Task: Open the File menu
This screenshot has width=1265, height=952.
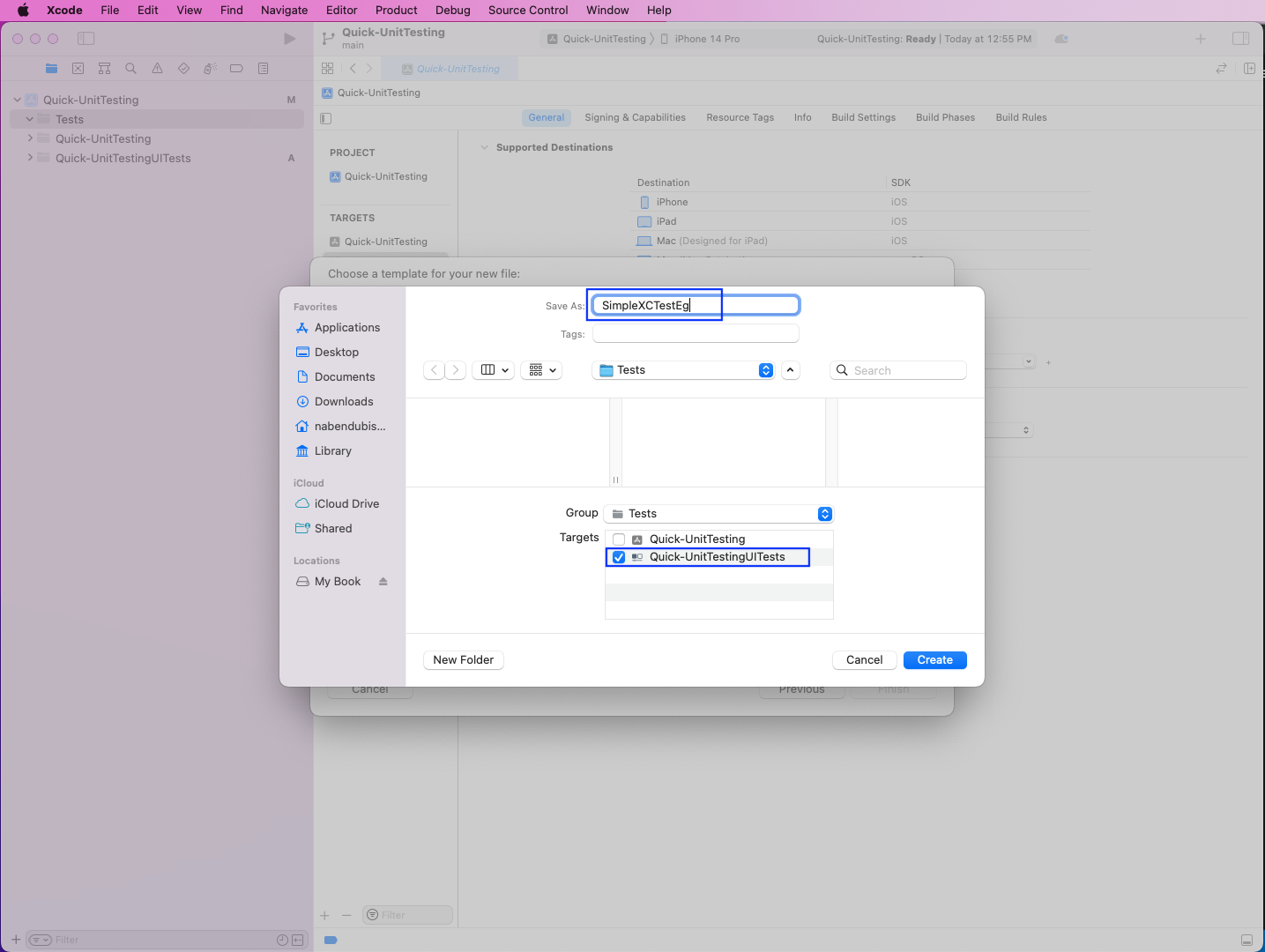Action: [109, 10]
